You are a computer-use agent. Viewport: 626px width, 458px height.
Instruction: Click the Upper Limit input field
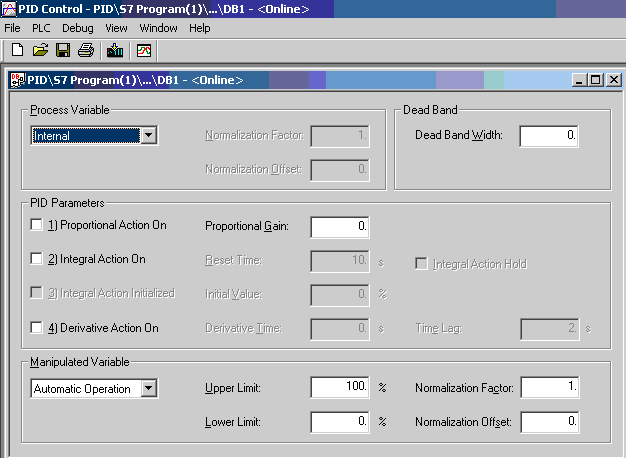coord(340,387)
